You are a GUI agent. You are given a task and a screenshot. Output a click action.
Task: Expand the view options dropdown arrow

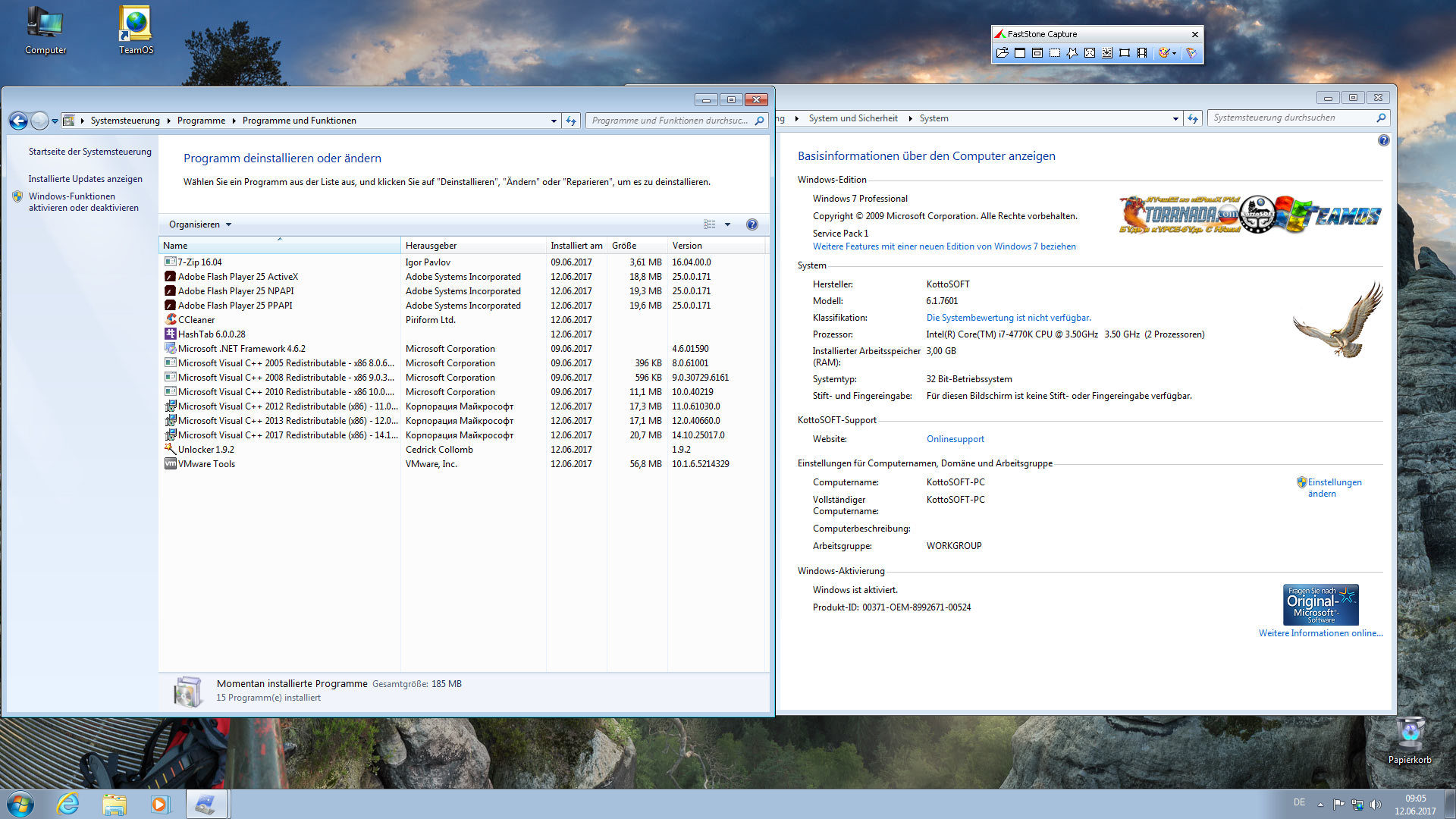coord(727,224)
